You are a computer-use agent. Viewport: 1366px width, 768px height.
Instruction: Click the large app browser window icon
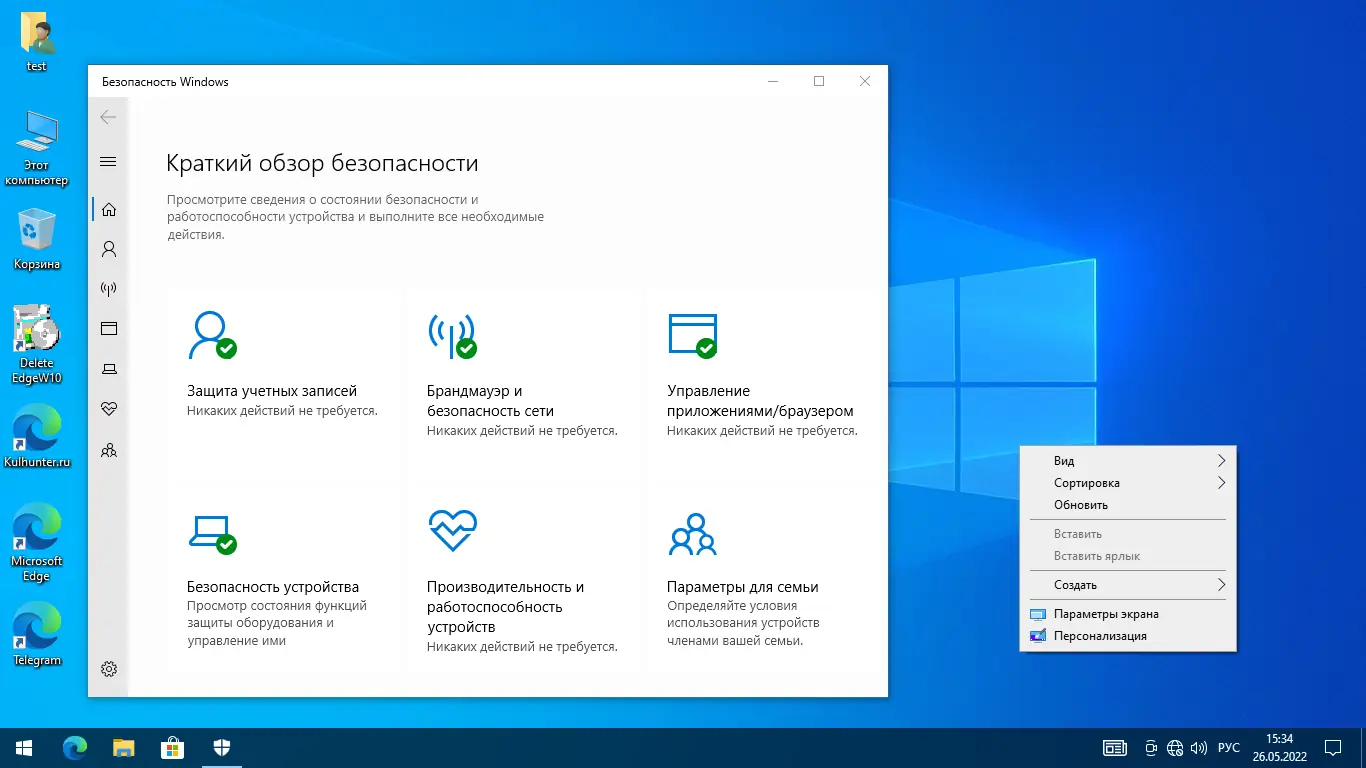point(692,335)
